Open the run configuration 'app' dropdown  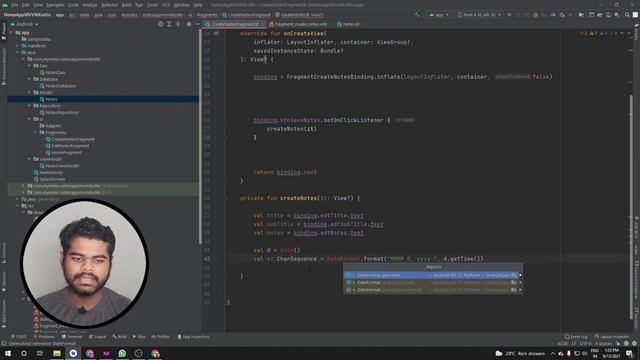pos(439,15)
